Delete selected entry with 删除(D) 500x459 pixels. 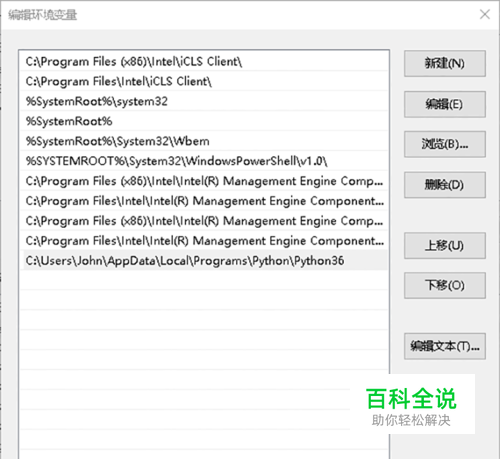(x=445, y=185)
